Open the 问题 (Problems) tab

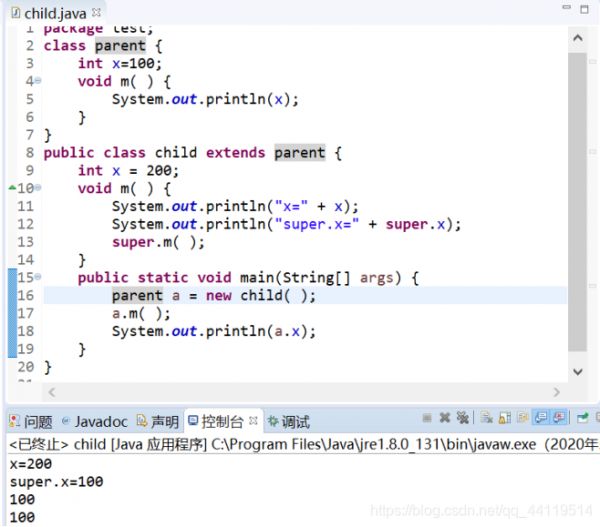click(x=31, y=422)
